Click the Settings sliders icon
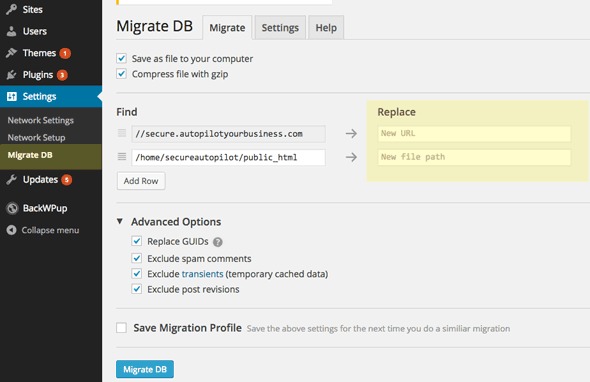 click(x=12, y=96)
